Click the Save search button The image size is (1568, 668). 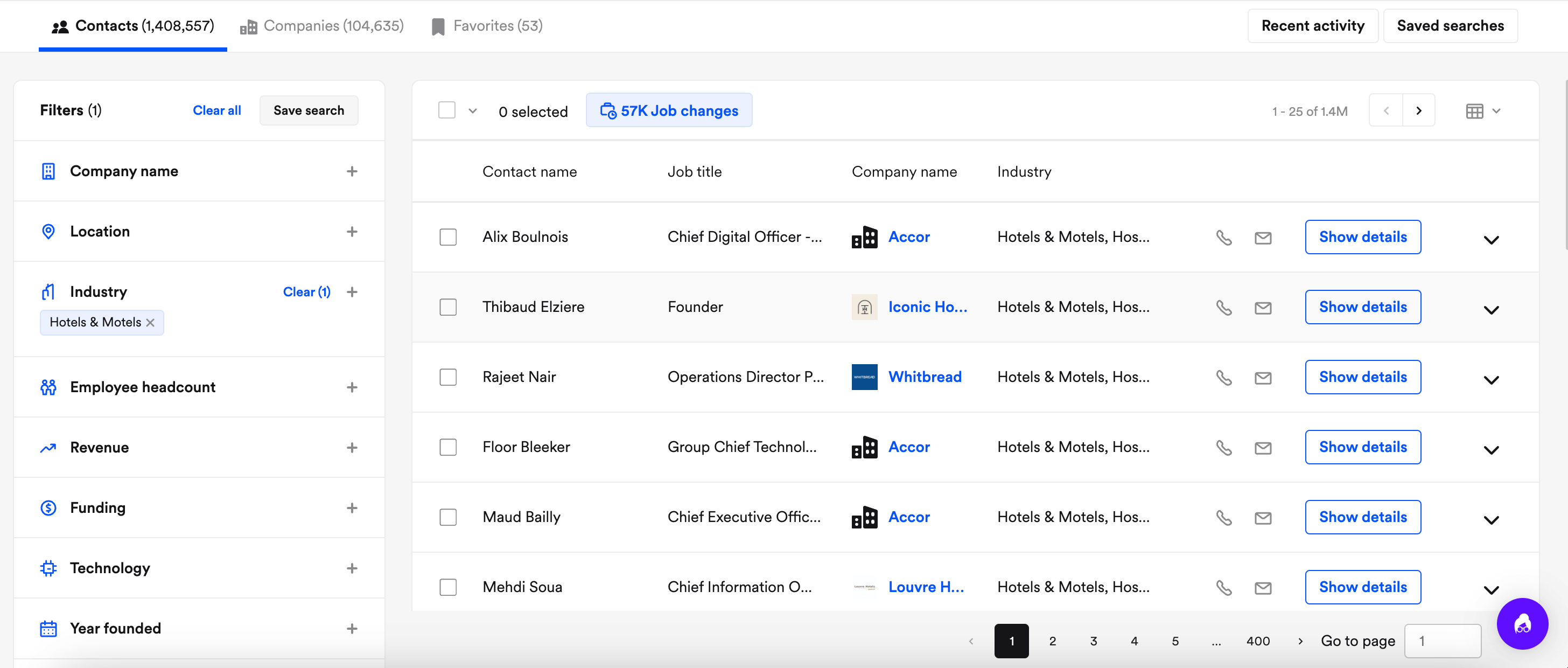[309, 110]
